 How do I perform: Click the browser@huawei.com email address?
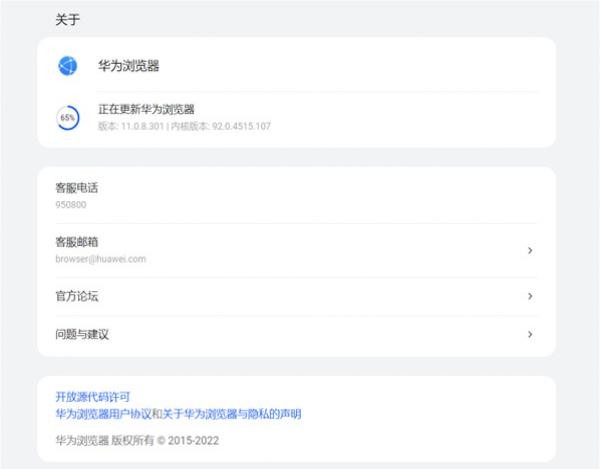pyautogui.click(x=101, y=259)
